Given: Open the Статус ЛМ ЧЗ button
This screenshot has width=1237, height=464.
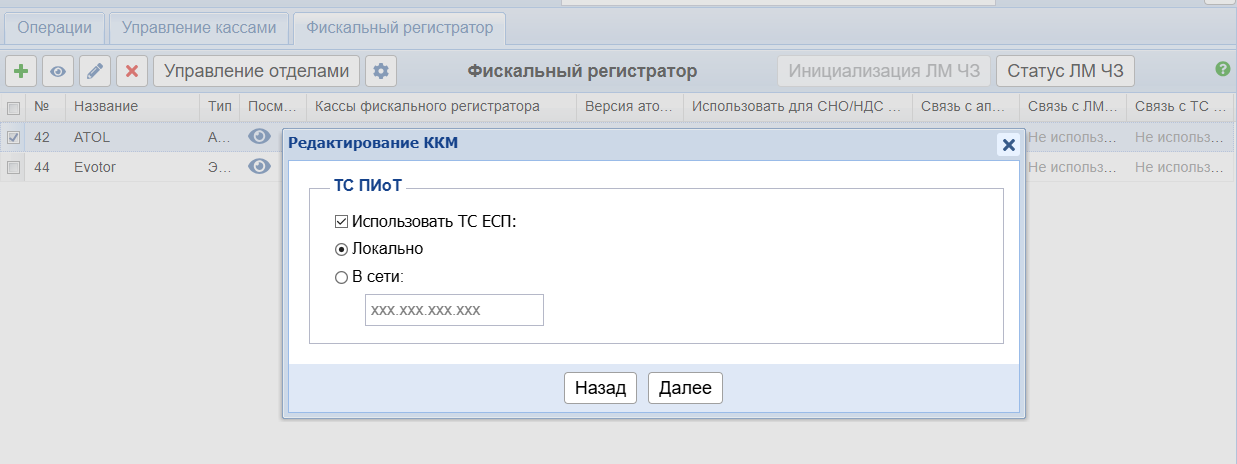Looking at the screenshot, I should click(x=1065, y=71).
